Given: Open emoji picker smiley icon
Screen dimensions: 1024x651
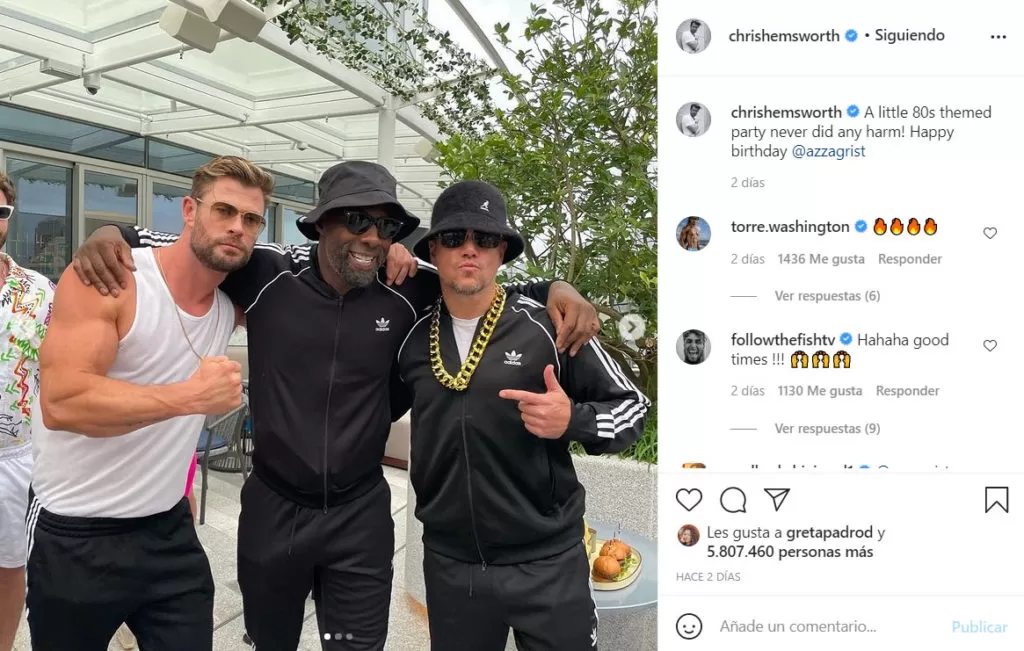Looking at the screenshot, I should 688,626.
